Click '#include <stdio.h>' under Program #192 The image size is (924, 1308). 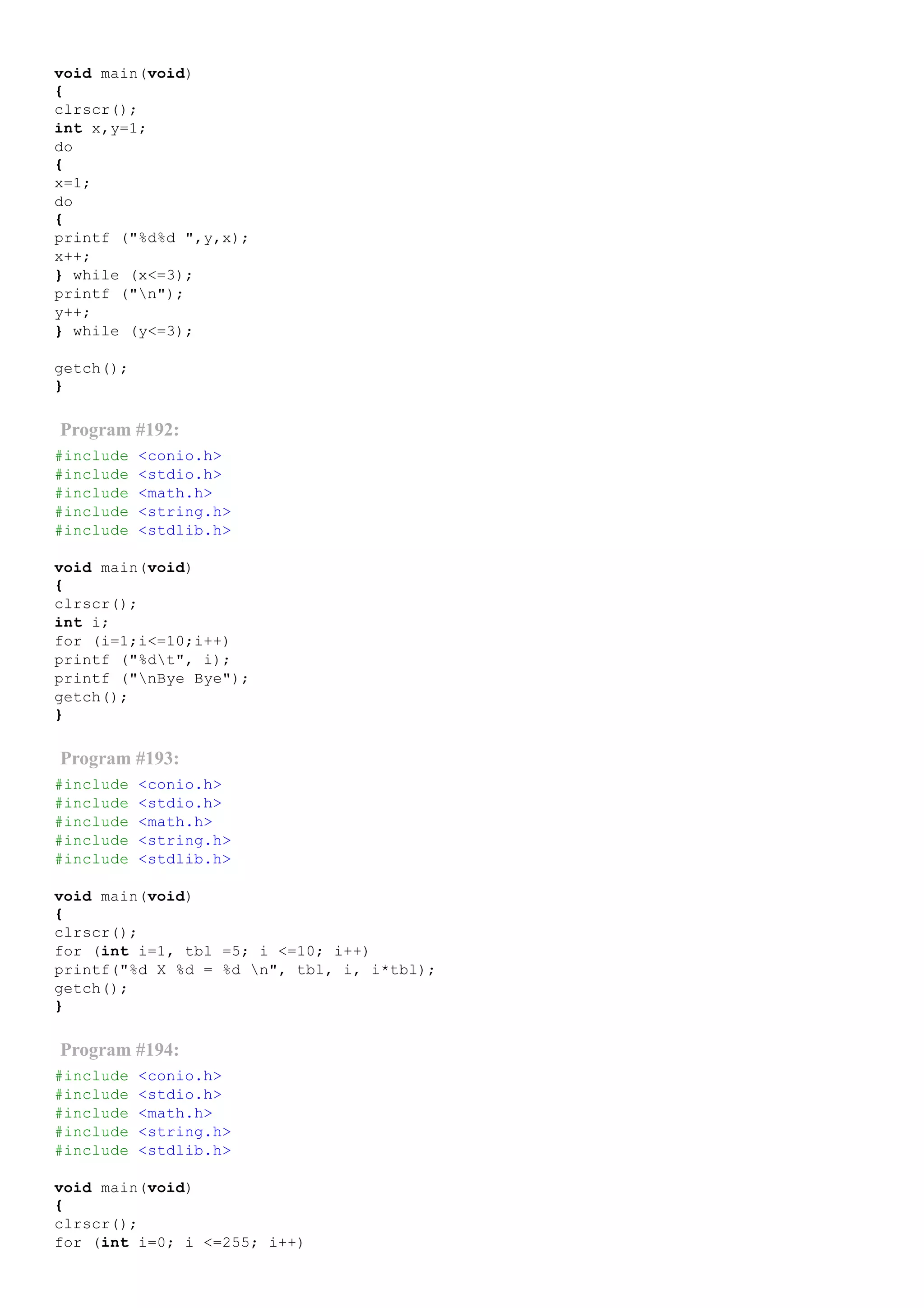(138, 474)
